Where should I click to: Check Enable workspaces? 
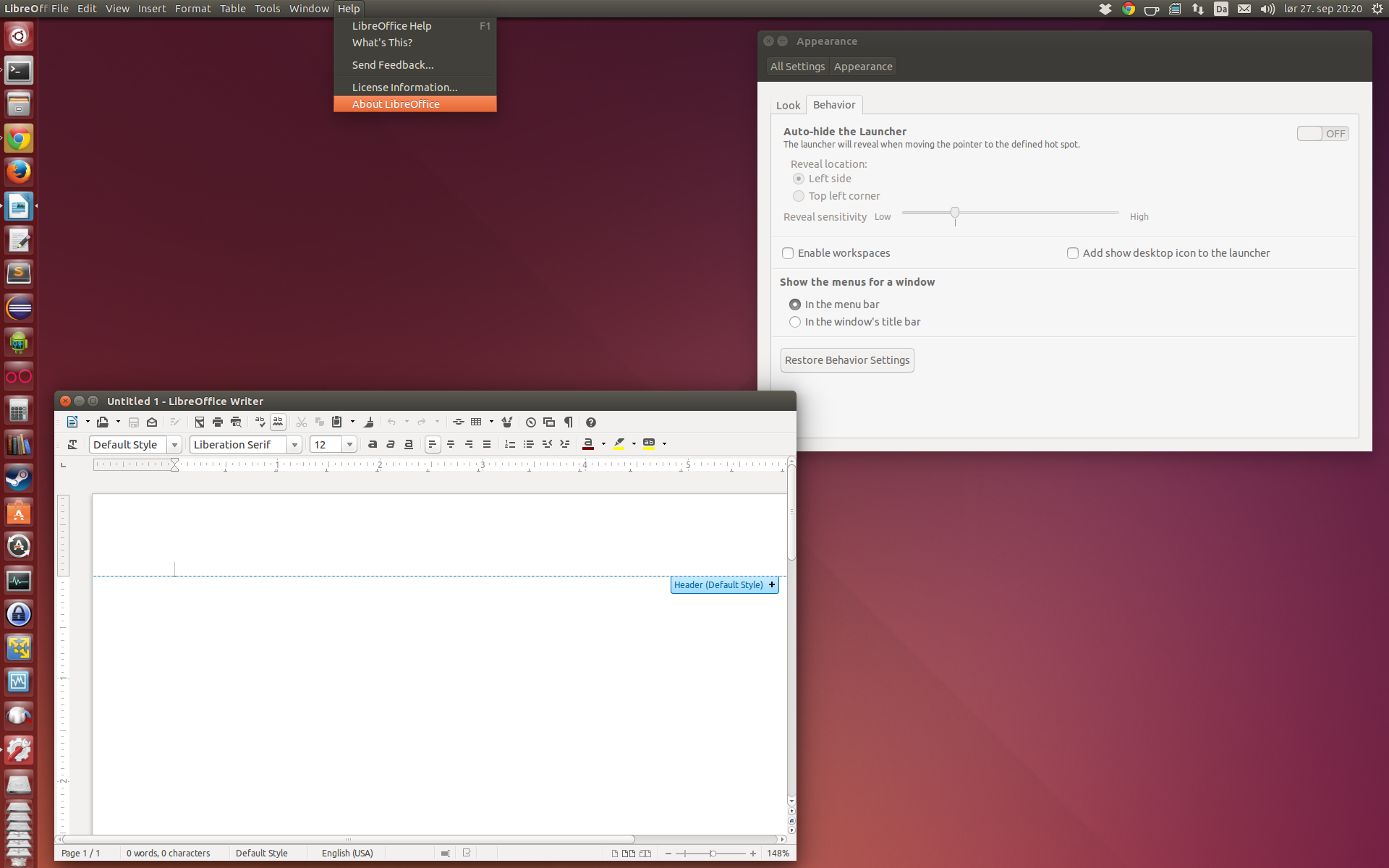point(788,253)
